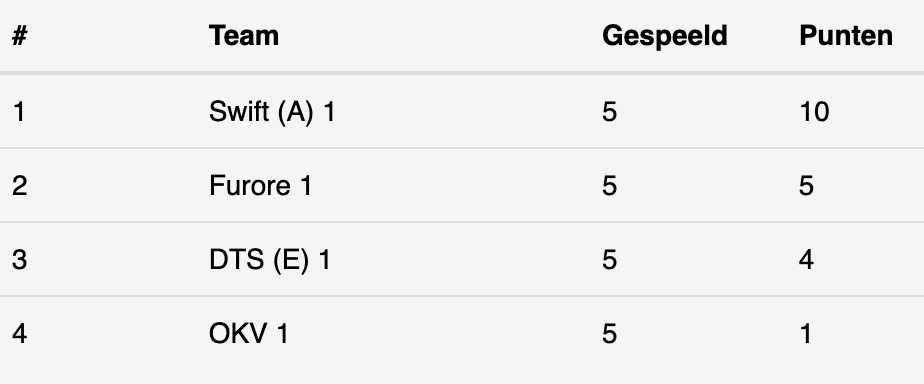924x384 pixels.
Task: Click rank number 4 in last row
Action: [x=19, y=334]
